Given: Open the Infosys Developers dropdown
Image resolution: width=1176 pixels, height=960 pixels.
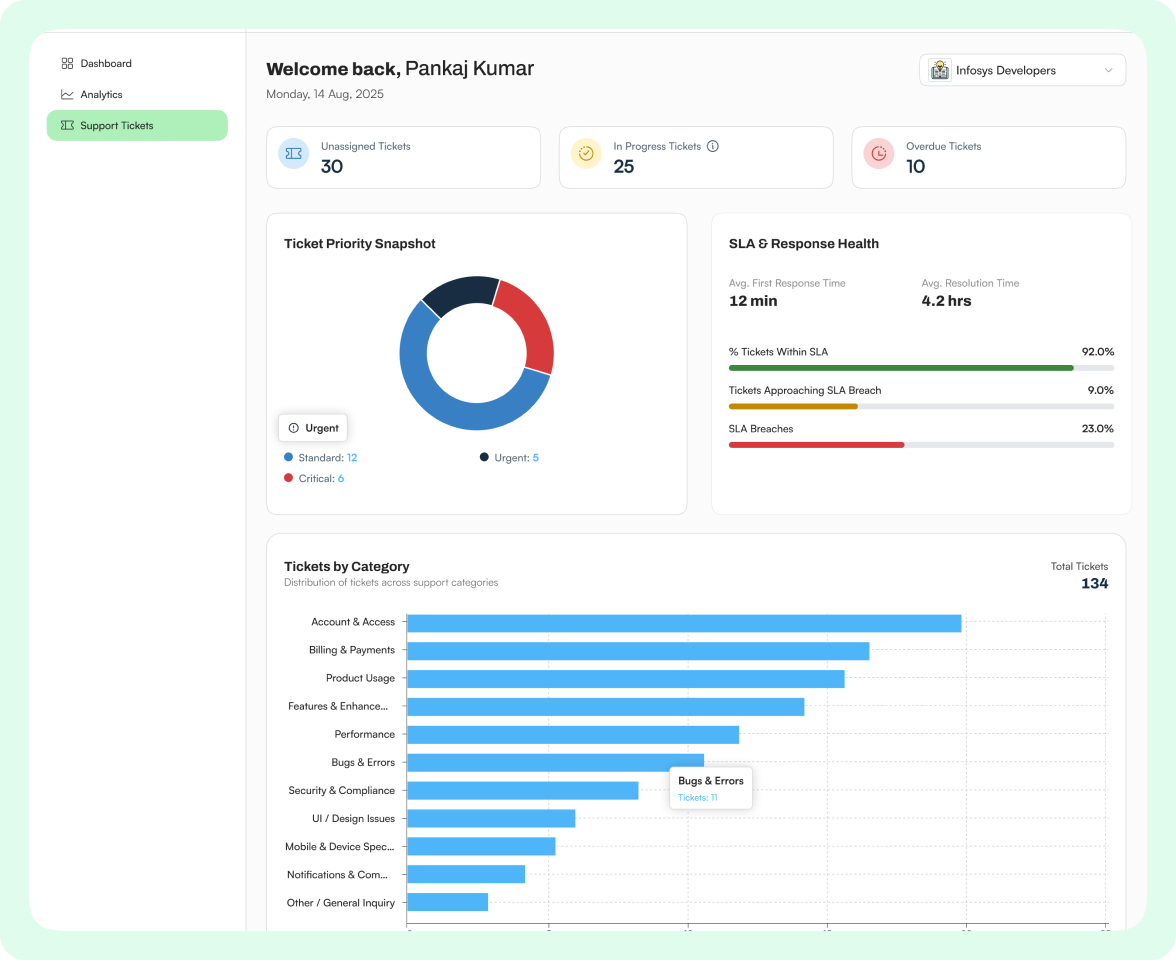Looking at the screenshot, I should pos(1022,70).
